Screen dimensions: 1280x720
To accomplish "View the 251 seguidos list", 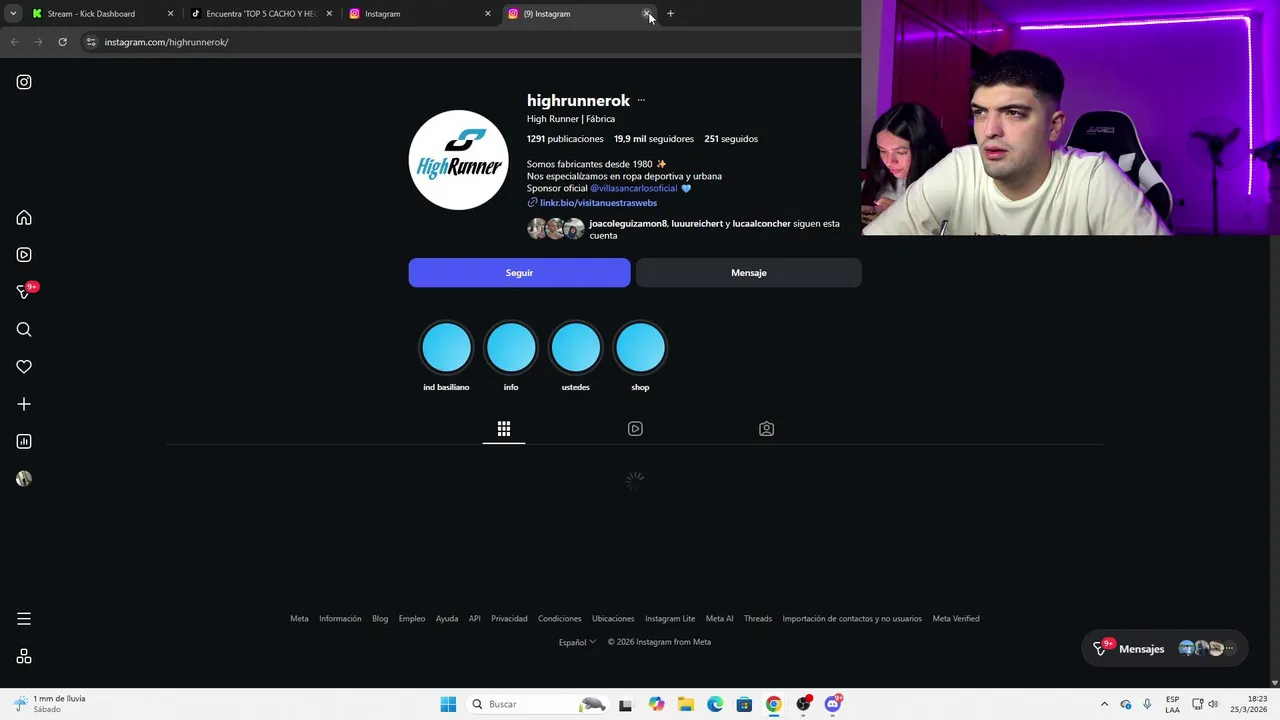I will point(731,139).
